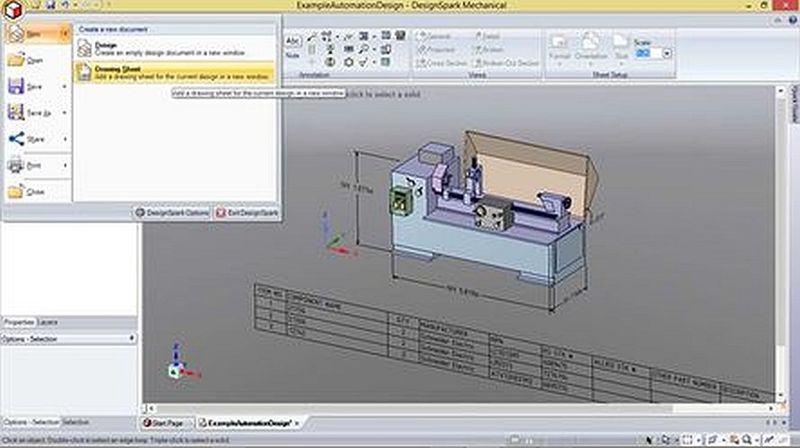800x448 pixels.
Task: Switch to the Properties panel tab
Action: point(19,322)
